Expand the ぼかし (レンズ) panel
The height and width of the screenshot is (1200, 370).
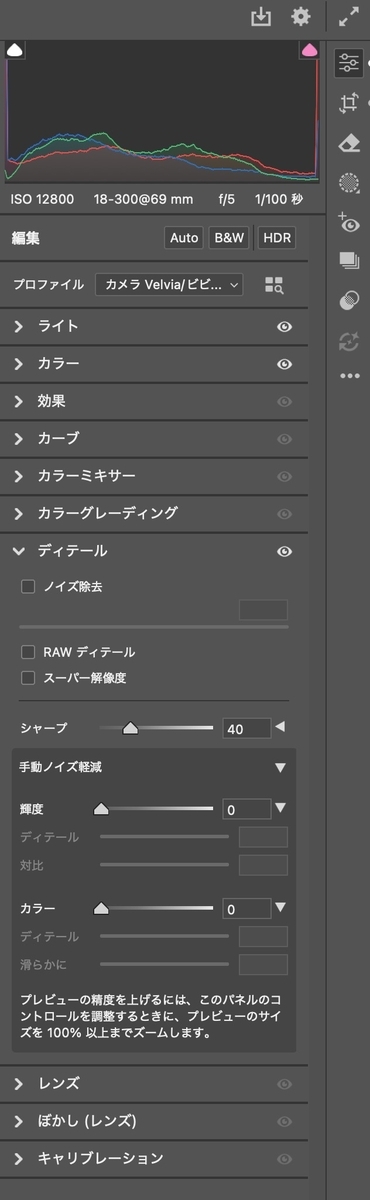[x=19, y=1121]
